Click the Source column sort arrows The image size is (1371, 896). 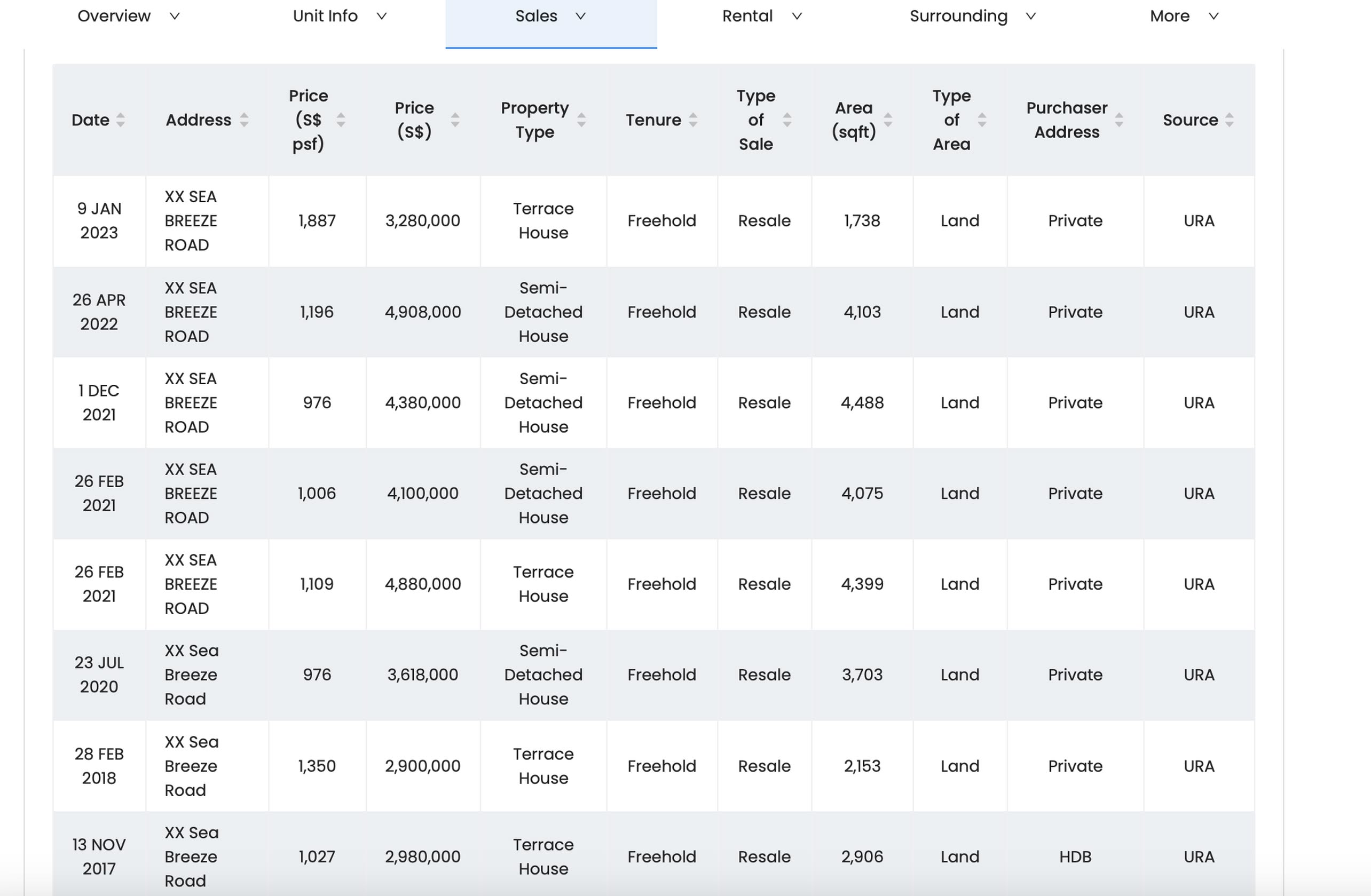pyautogui.click(x=1230, y=120)
